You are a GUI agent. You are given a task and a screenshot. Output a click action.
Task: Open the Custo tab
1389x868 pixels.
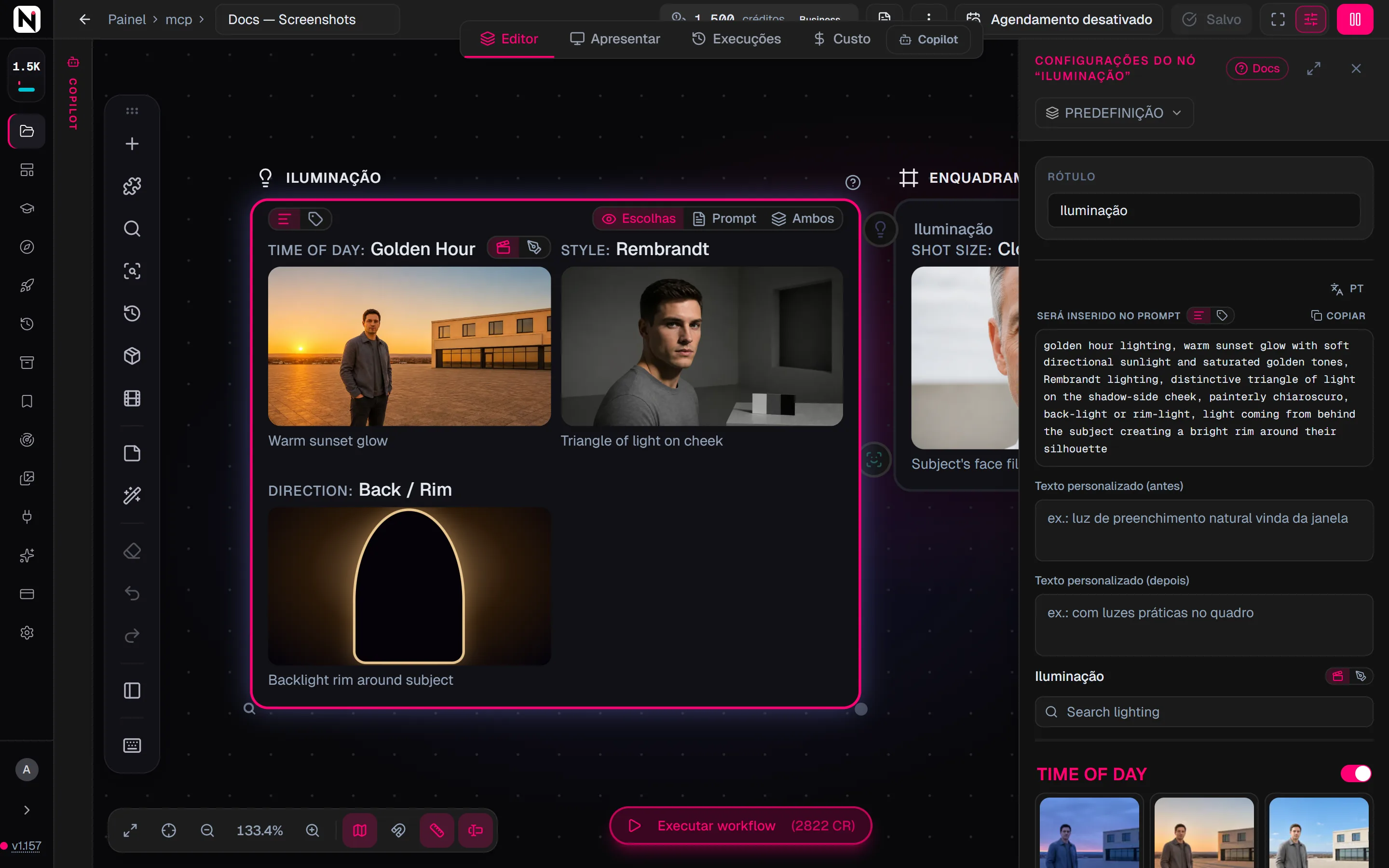click(842, 39)
